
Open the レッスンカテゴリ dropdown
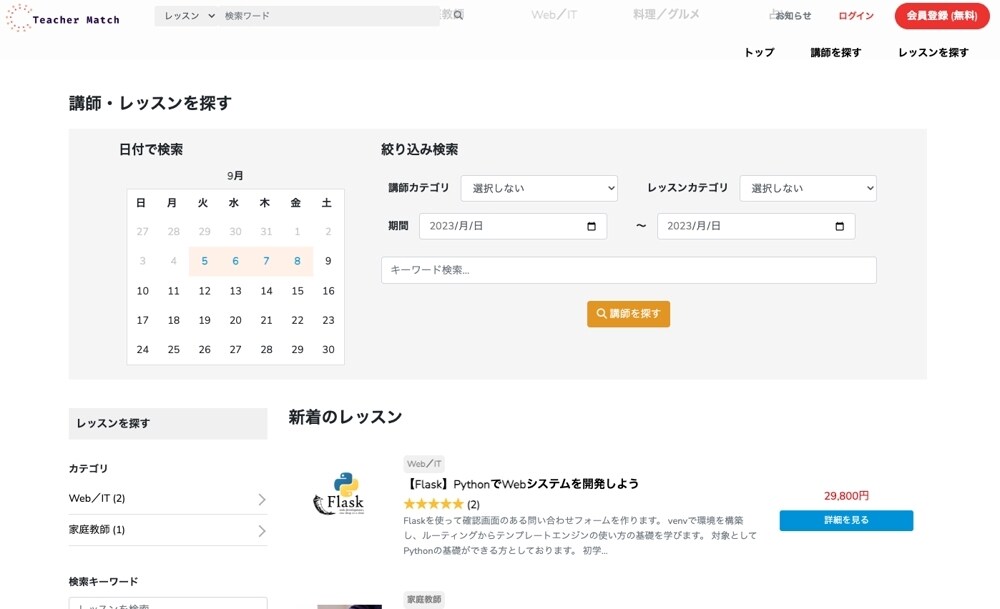[807, 188]
